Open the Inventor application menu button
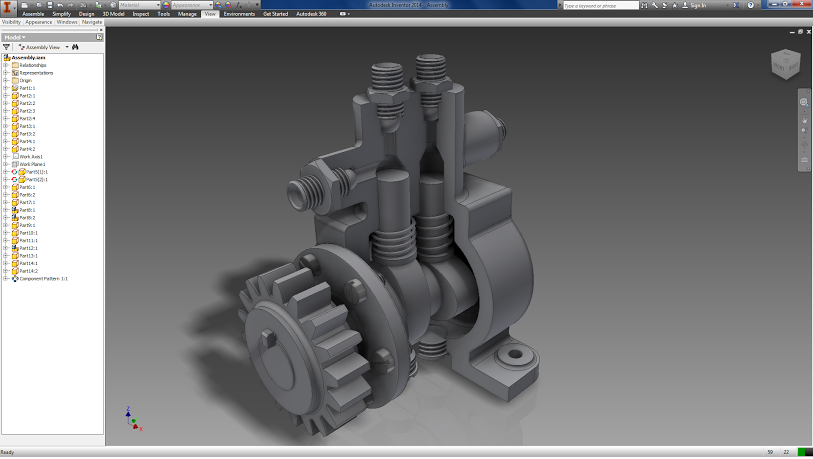 (x=8, y=7)
